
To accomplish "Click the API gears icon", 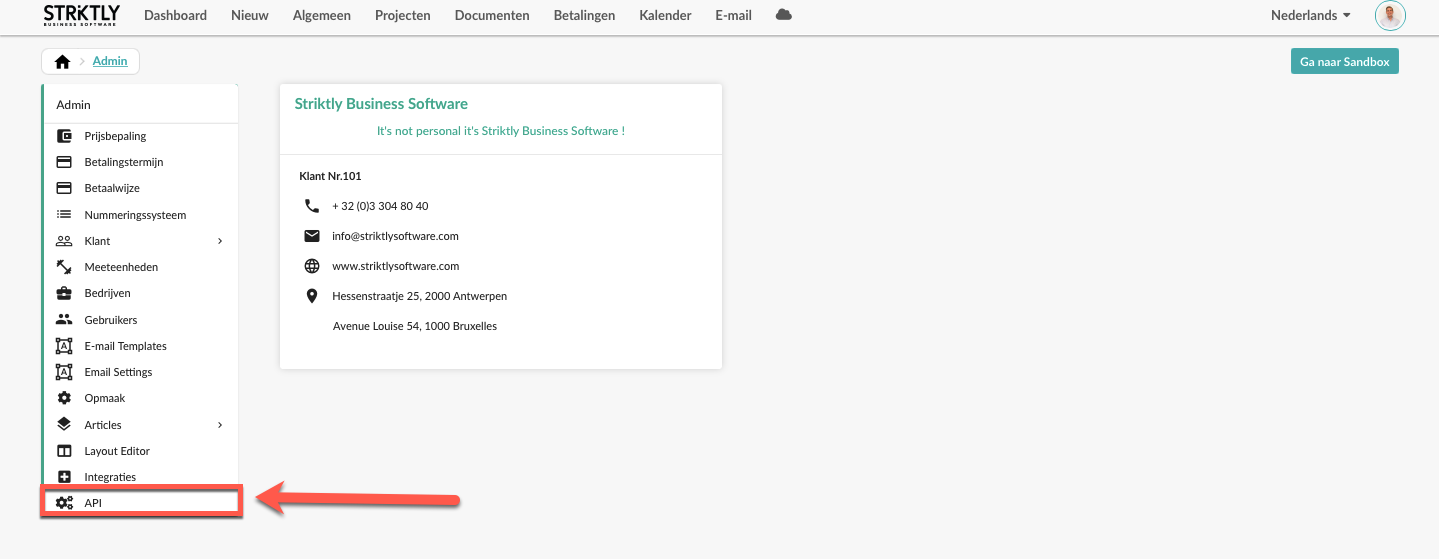I will point(64,503).
